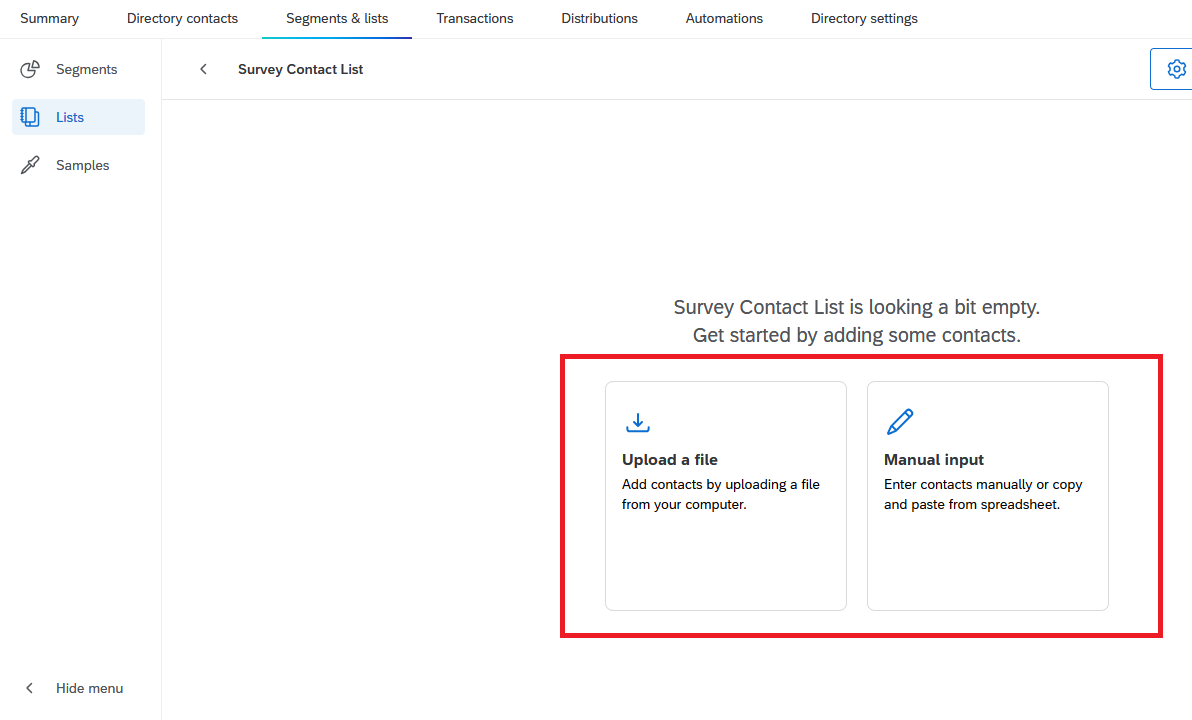Click the Lists icon in sidebar
Screen dimensions: 1192x720
point(30,117)
